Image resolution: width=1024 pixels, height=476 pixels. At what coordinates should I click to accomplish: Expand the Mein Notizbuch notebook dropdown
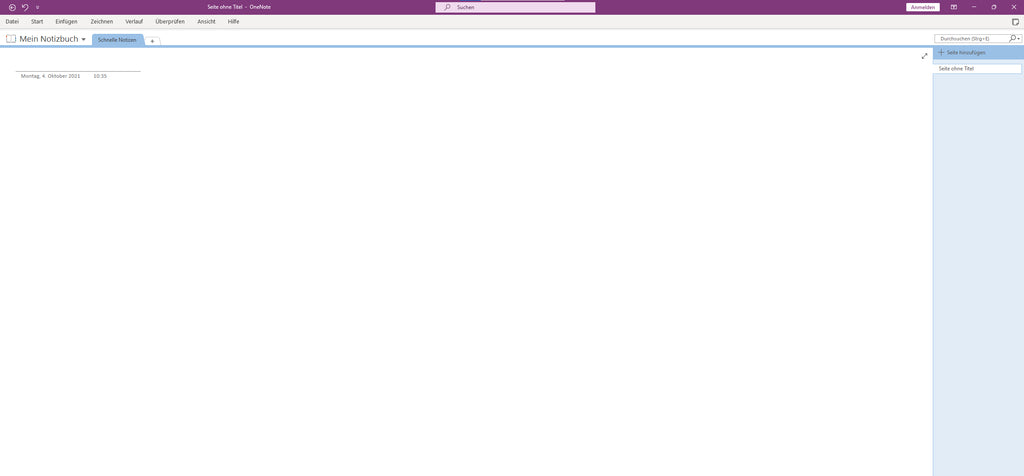coord(84,40)
